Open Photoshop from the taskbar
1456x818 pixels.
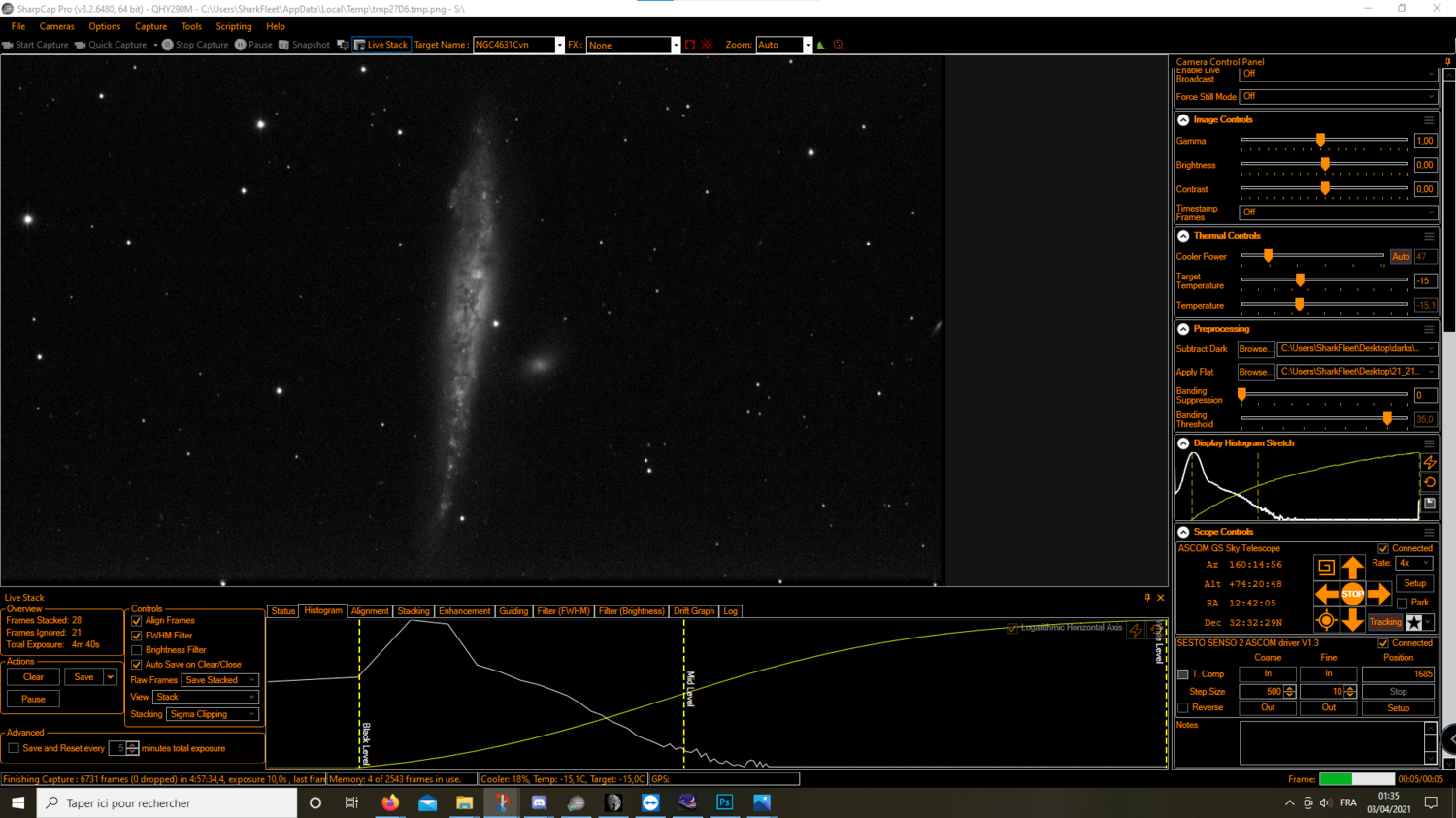point(724,802)
